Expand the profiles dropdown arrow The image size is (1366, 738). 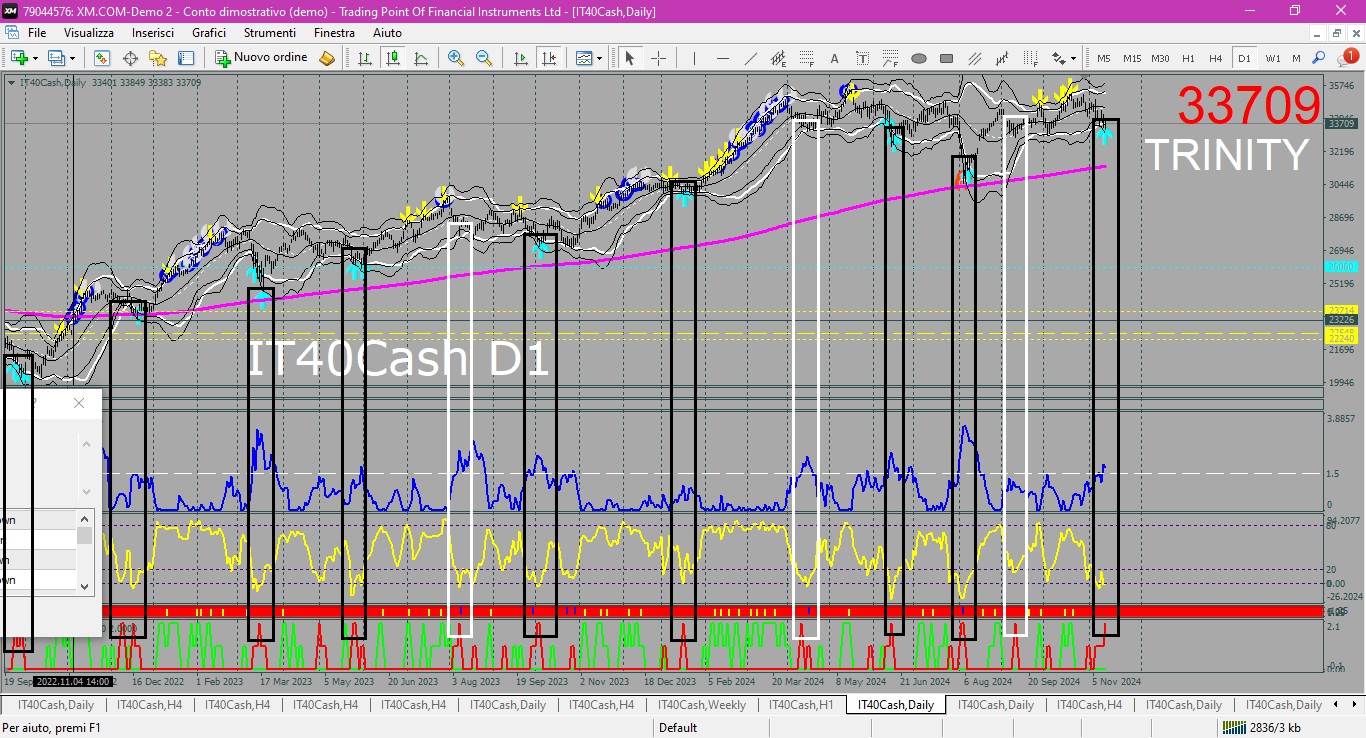tap(73, 58)
